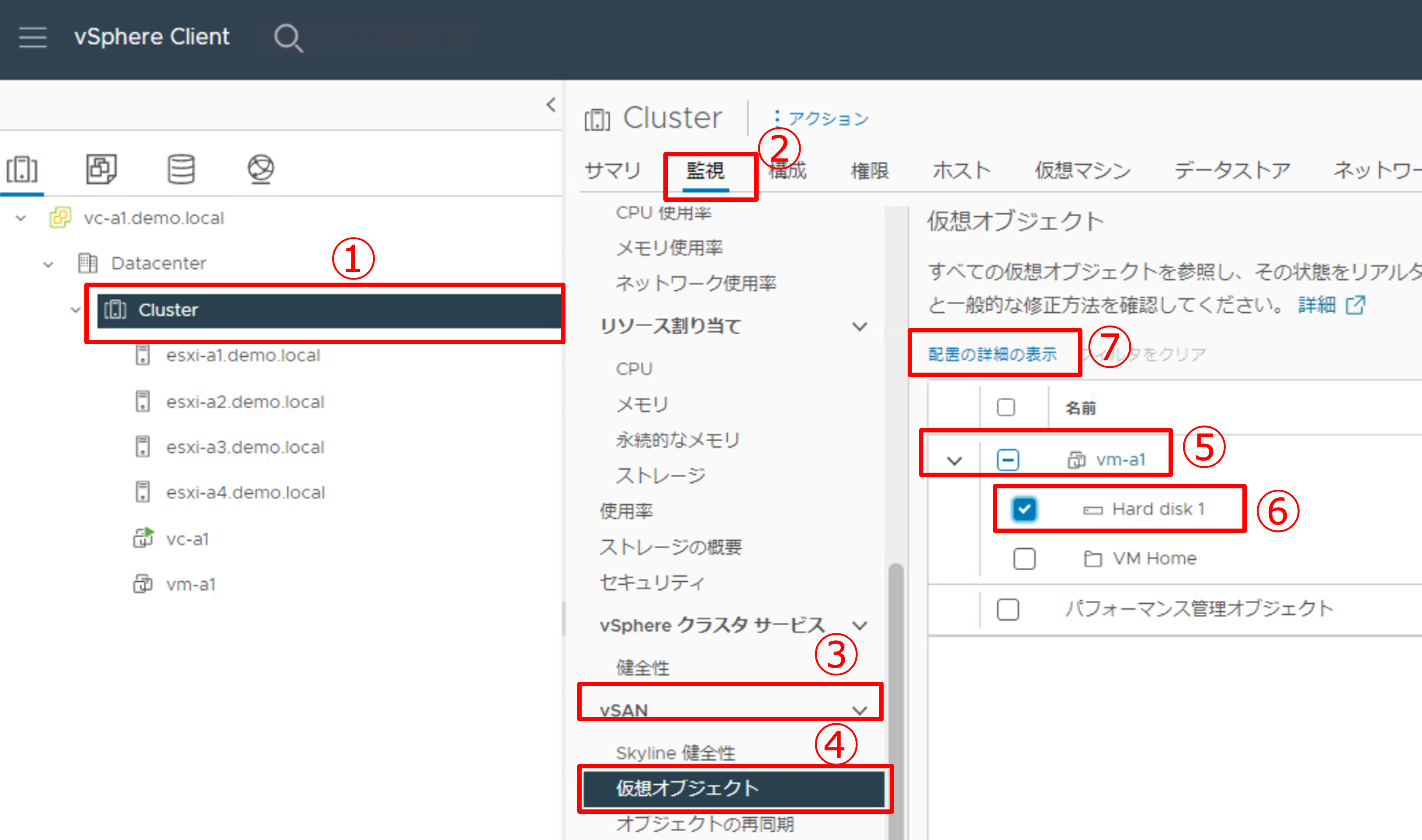Click the VM icon in vm-a1 table row
The width and height of the screenshot is (1422, 840).
[x=1077, y=460]
